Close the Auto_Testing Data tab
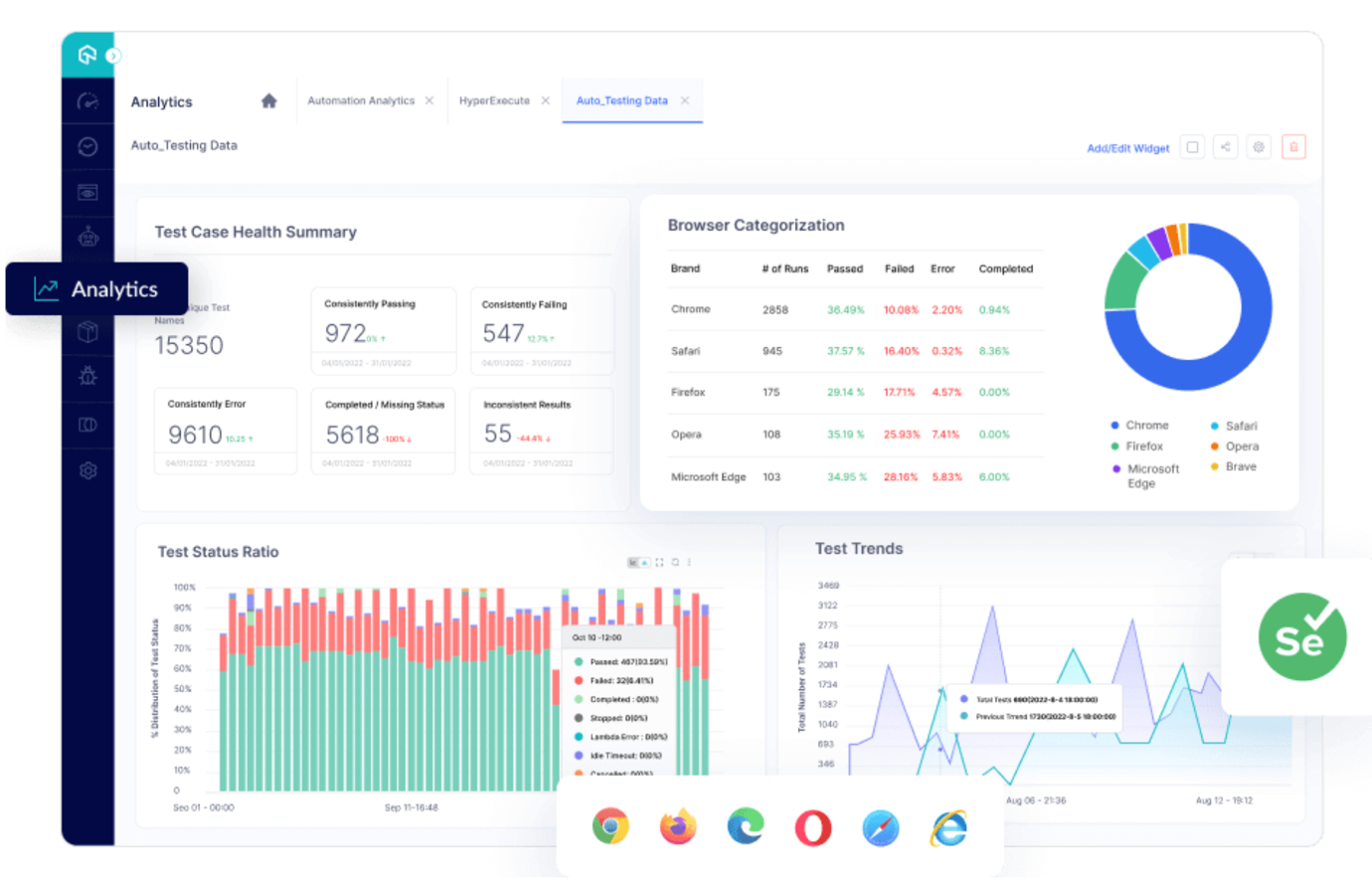Image resolution: width=1372 pixels, height=891 pixels. 684,100
